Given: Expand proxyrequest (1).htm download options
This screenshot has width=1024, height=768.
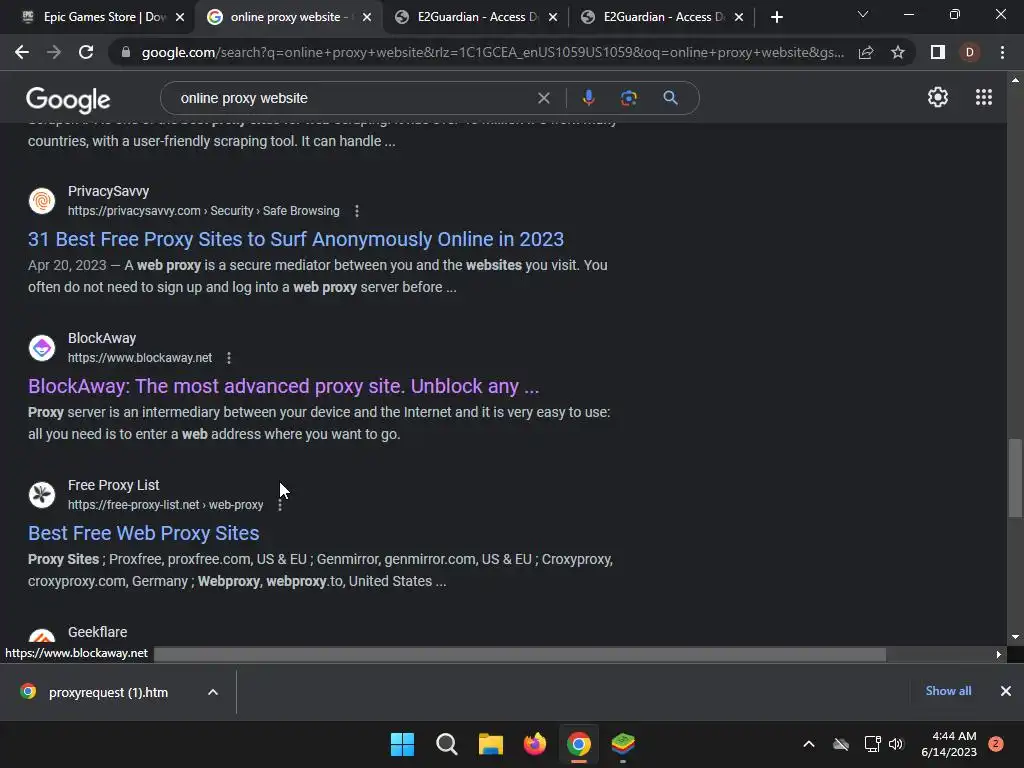Looking at the screenshot, I should click(213, 692).
